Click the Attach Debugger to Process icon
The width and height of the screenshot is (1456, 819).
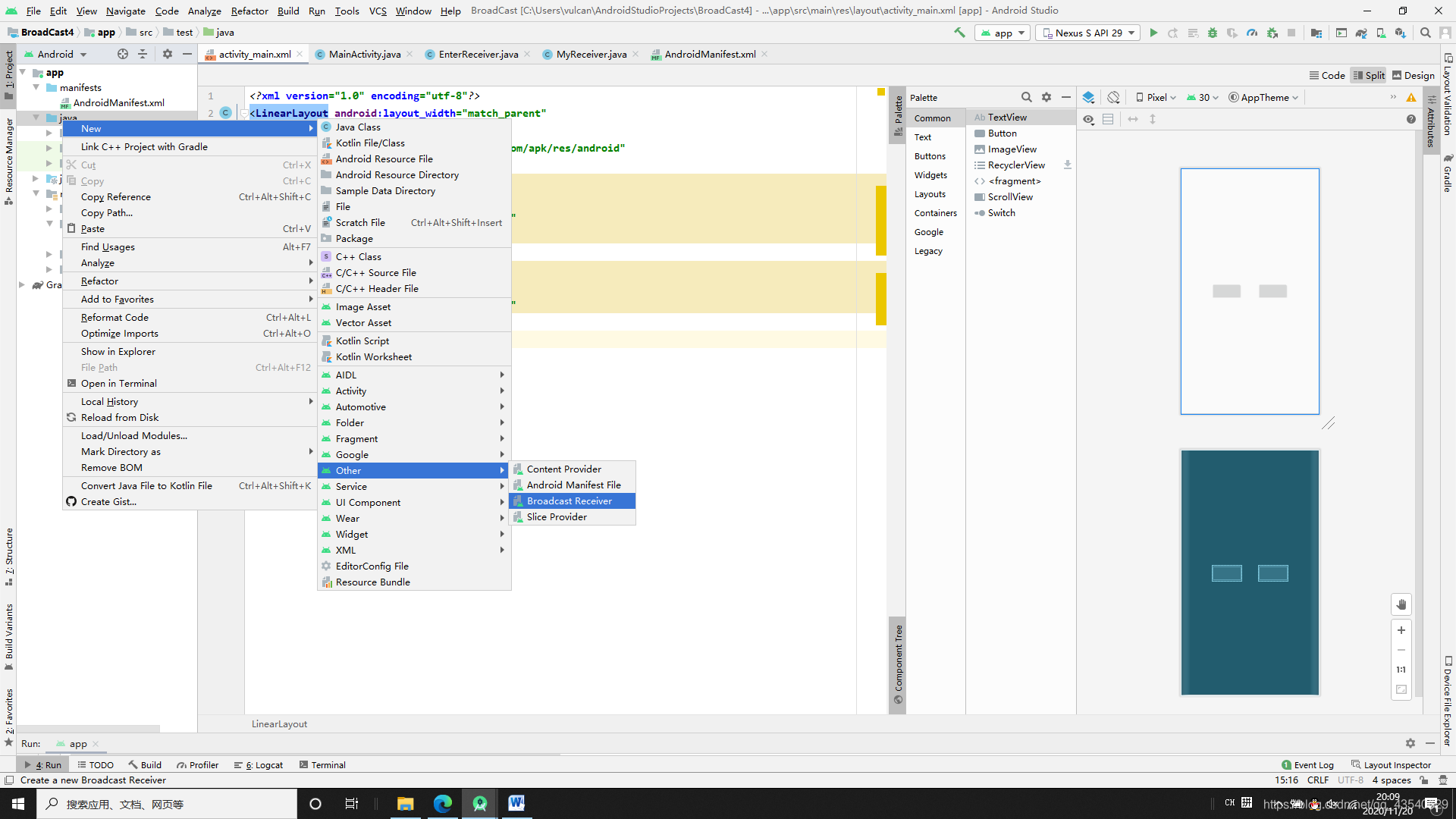tap(1272, 33)
